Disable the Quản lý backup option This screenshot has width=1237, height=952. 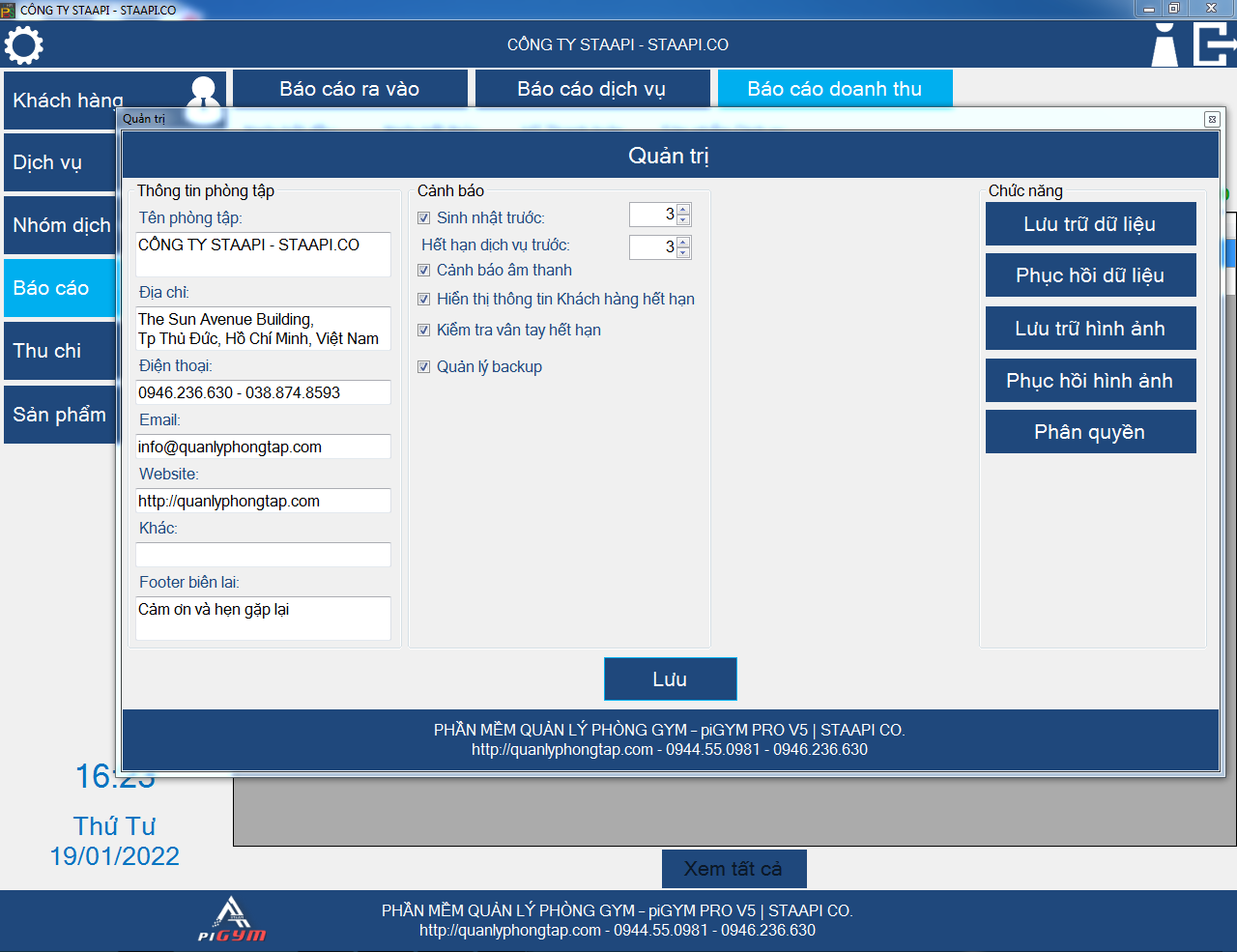click(423, 367)
